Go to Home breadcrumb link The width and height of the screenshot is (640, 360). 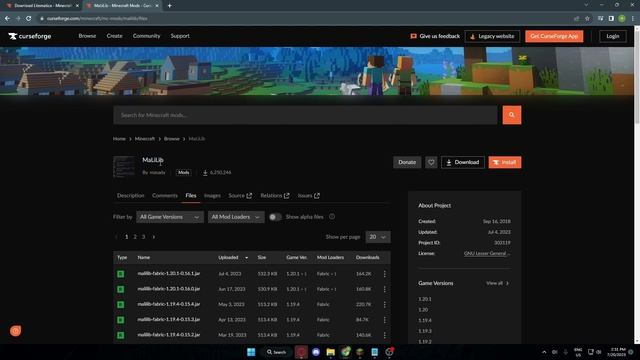(x=119, y=139)
